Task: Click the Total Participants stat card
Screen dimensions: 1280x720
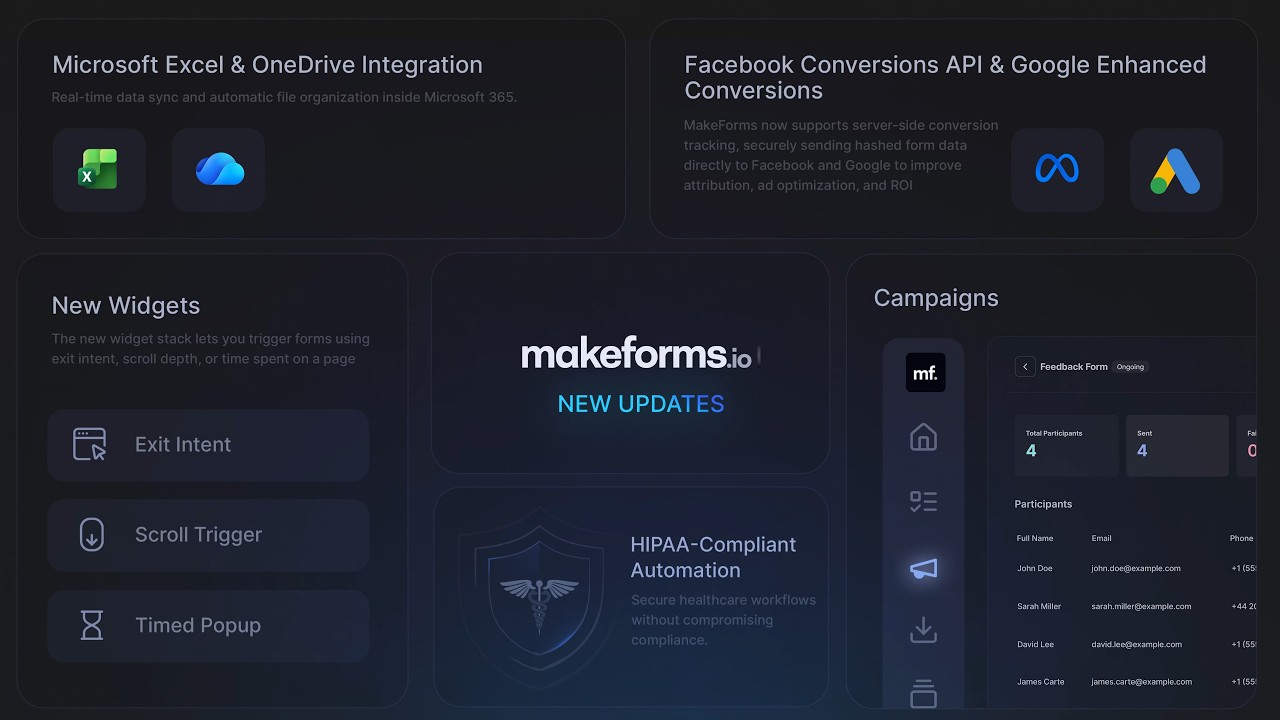Action: [1066, 445]
